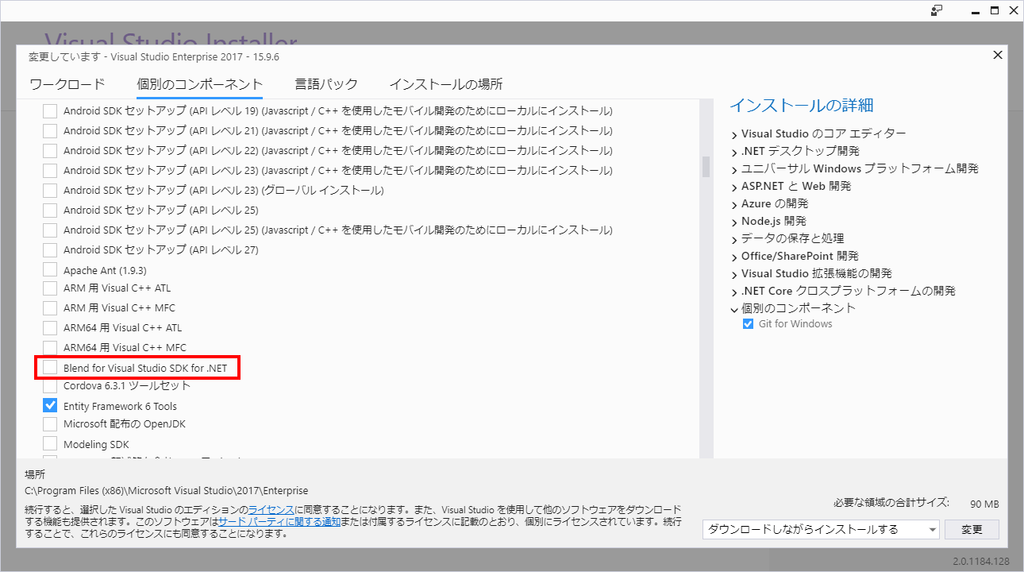Tick the ARM64 用 Visual C++ MFC checkbox
Viewport: 1024px width, 572px height.
tap(50, 347)
